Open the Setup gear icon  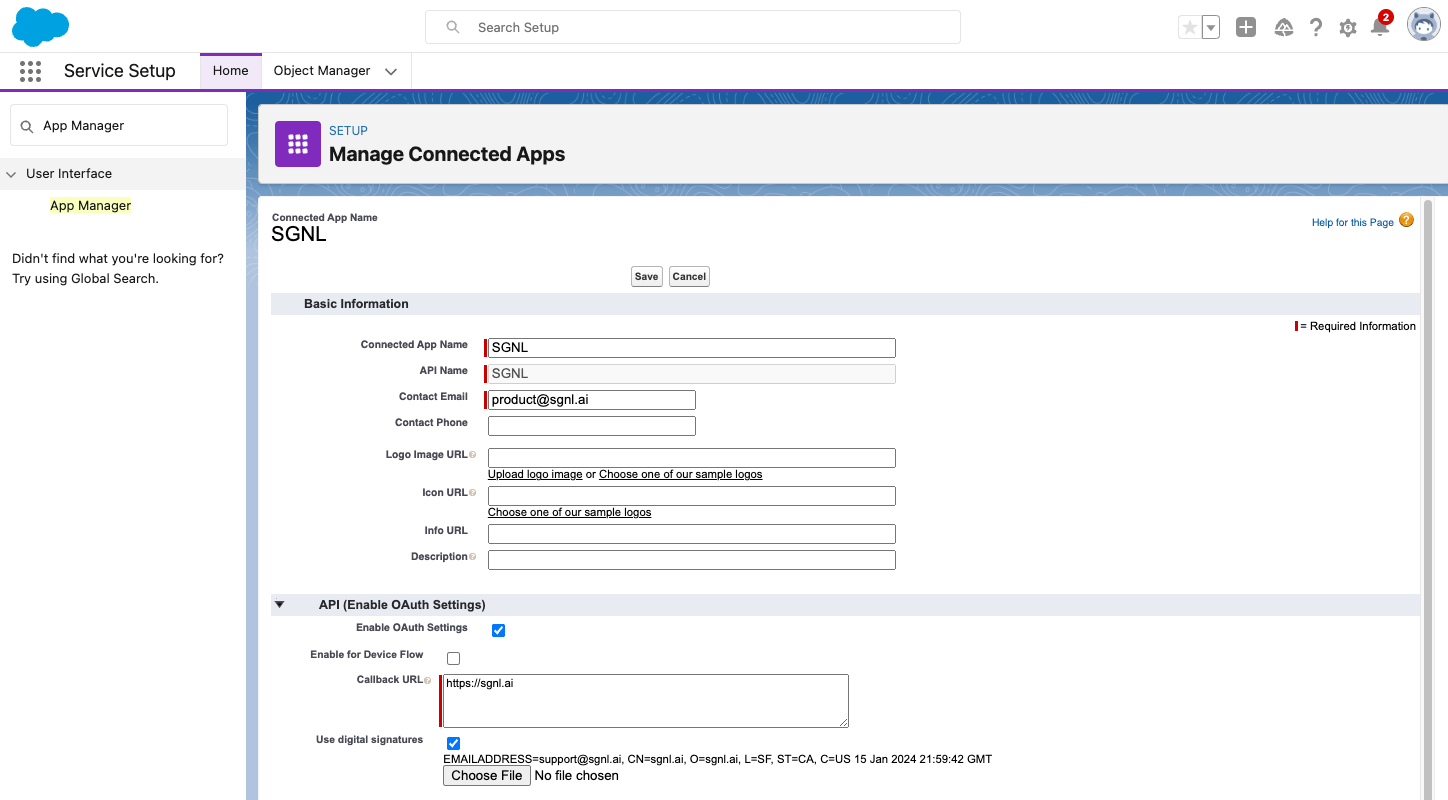1348,28
